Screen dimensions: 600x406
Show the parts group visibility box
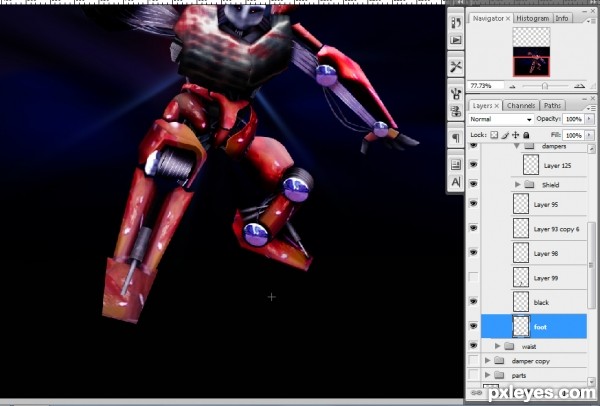click(x=474, y=375)
